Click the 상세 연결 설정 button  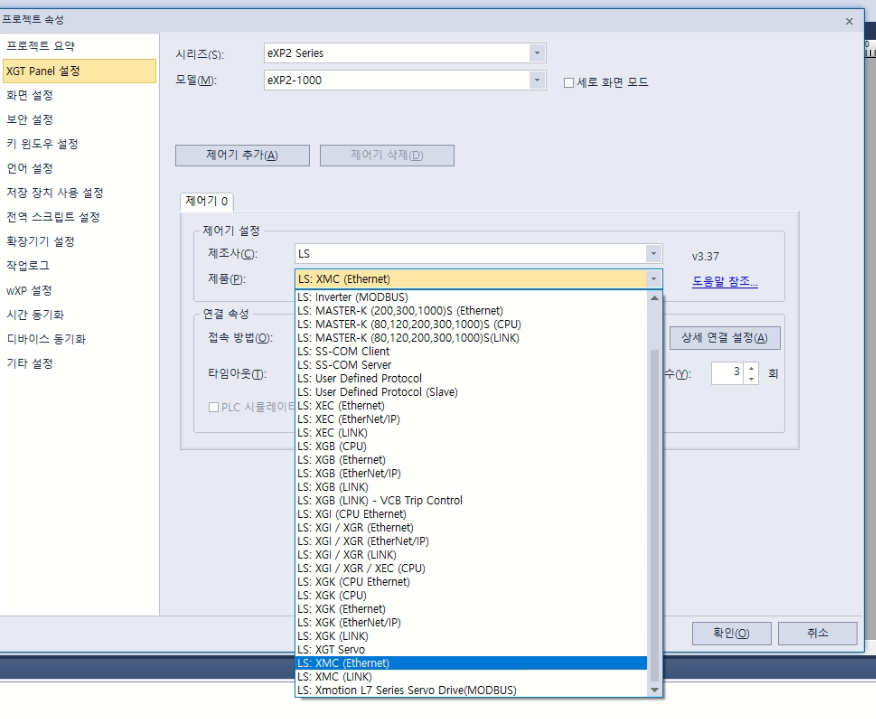(725, 338)
